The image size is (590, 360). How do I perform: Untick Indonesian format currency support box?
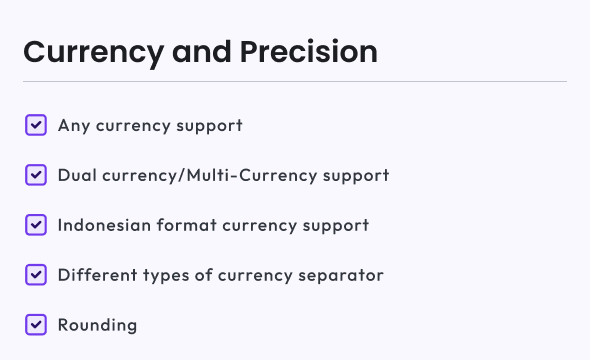pyautogui.click(x=36, y=225)
